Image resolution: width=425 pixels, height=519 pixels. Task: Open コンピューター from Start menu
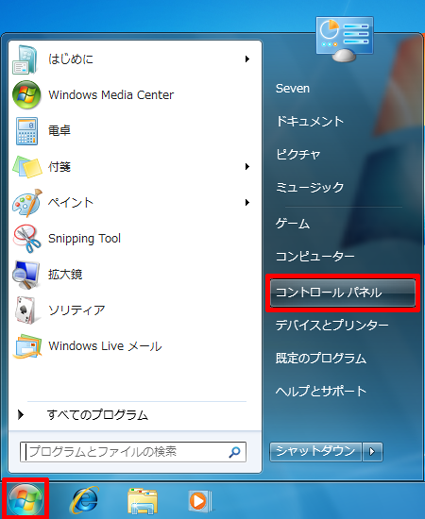315,256
